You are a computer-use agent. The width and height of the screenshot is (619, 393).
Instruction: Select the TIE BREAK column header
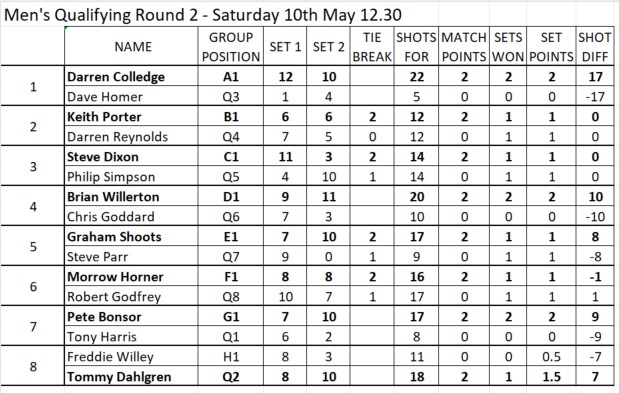(372, 47)
